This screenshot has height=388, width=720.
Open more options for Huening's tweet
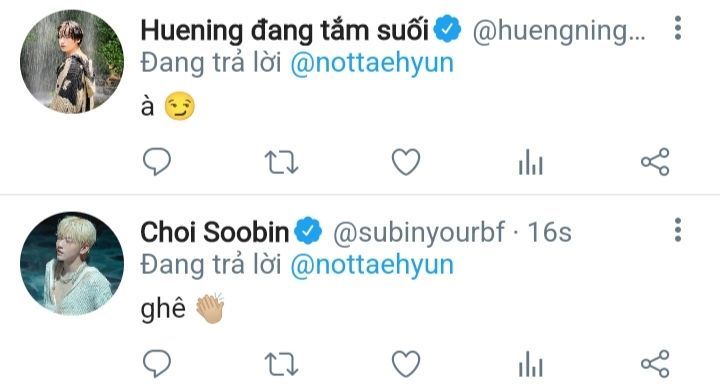click(678, 28)
